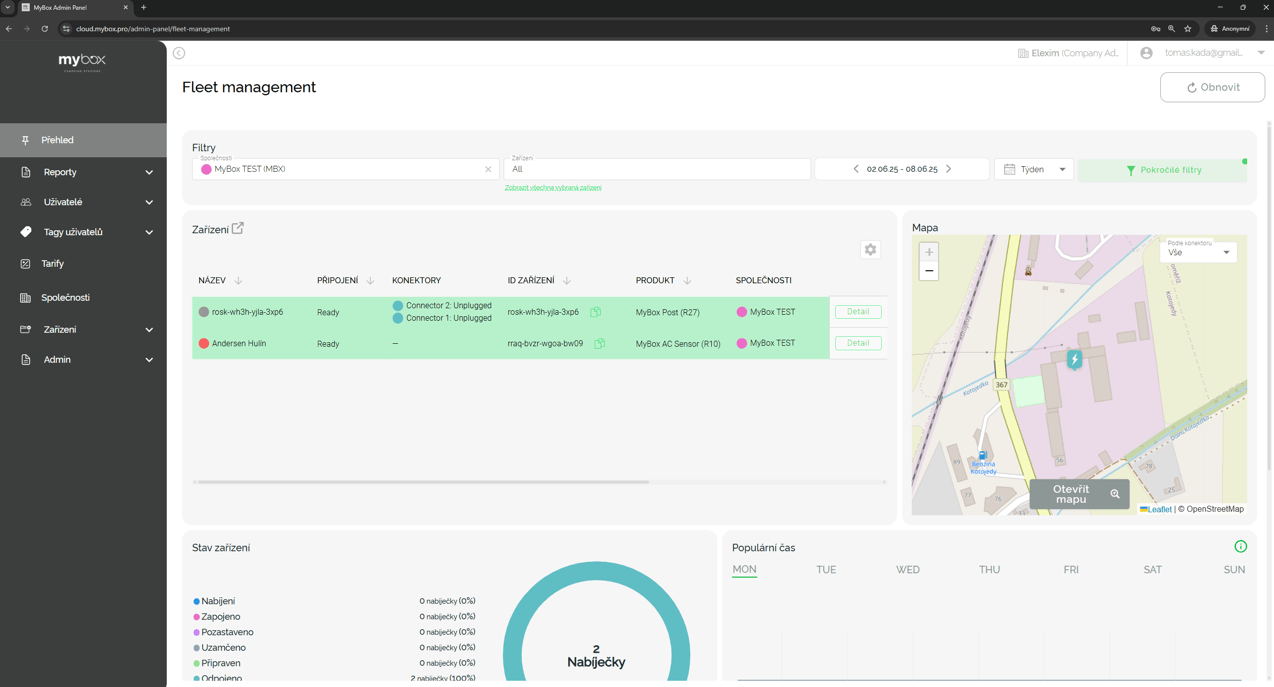Image resolution: width=1274 pixels, height=687 pixels.
Task: Open the Leaflet attribution link
Action: 1156,509
